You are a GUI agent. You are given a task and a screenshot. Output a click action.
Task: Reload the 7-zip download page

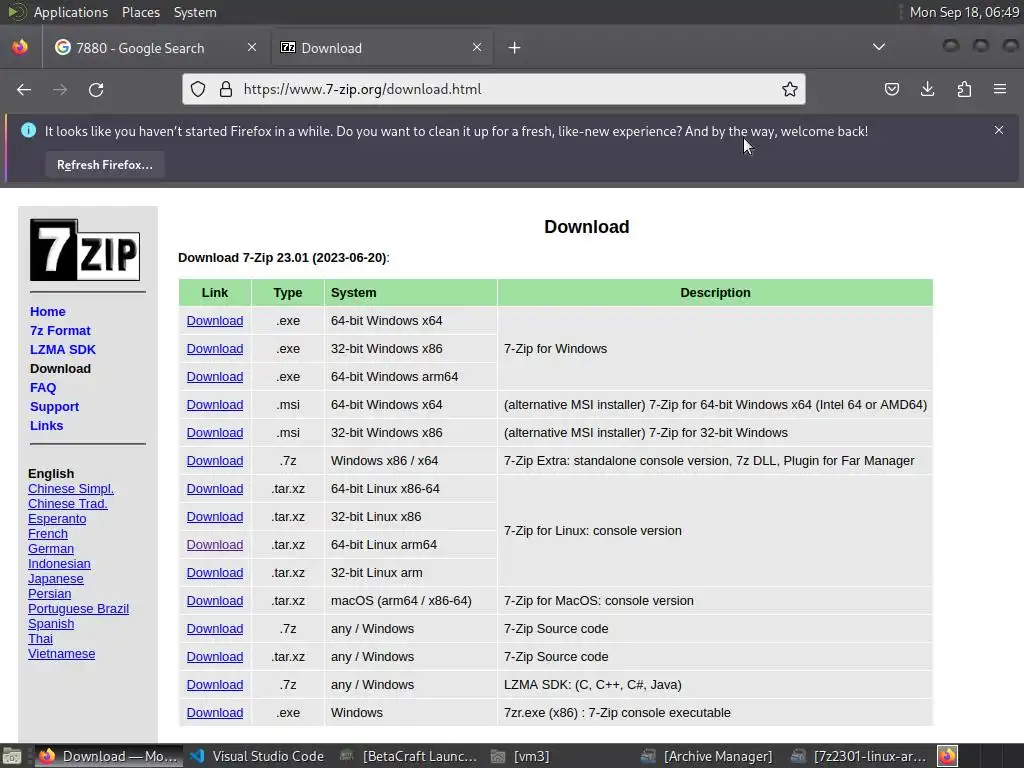pos(96,89)
